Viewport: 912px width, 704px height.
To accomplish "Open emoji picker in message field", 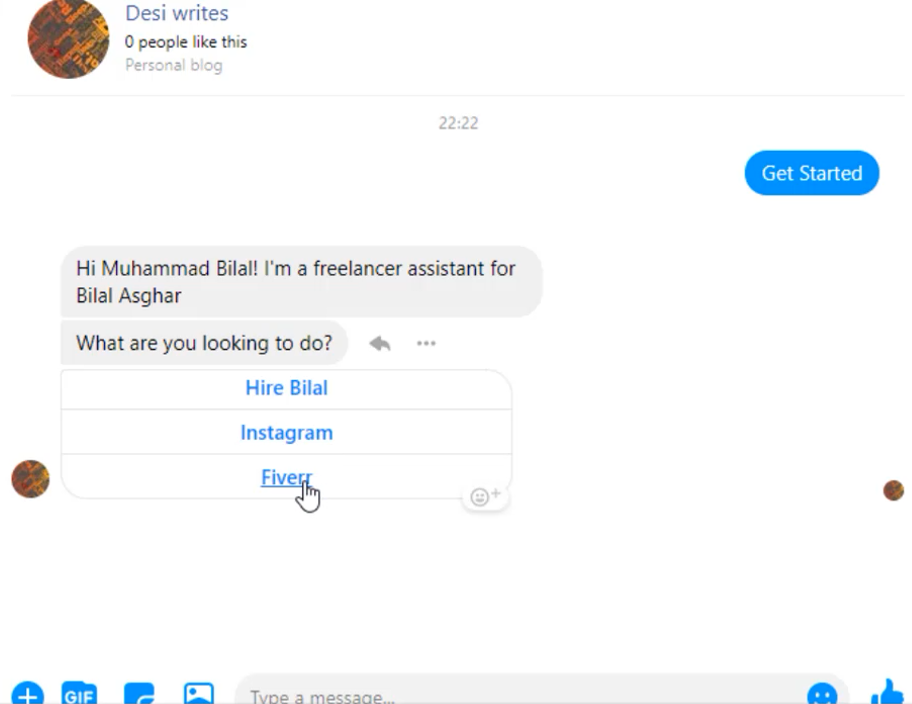I will click(822, 694).
